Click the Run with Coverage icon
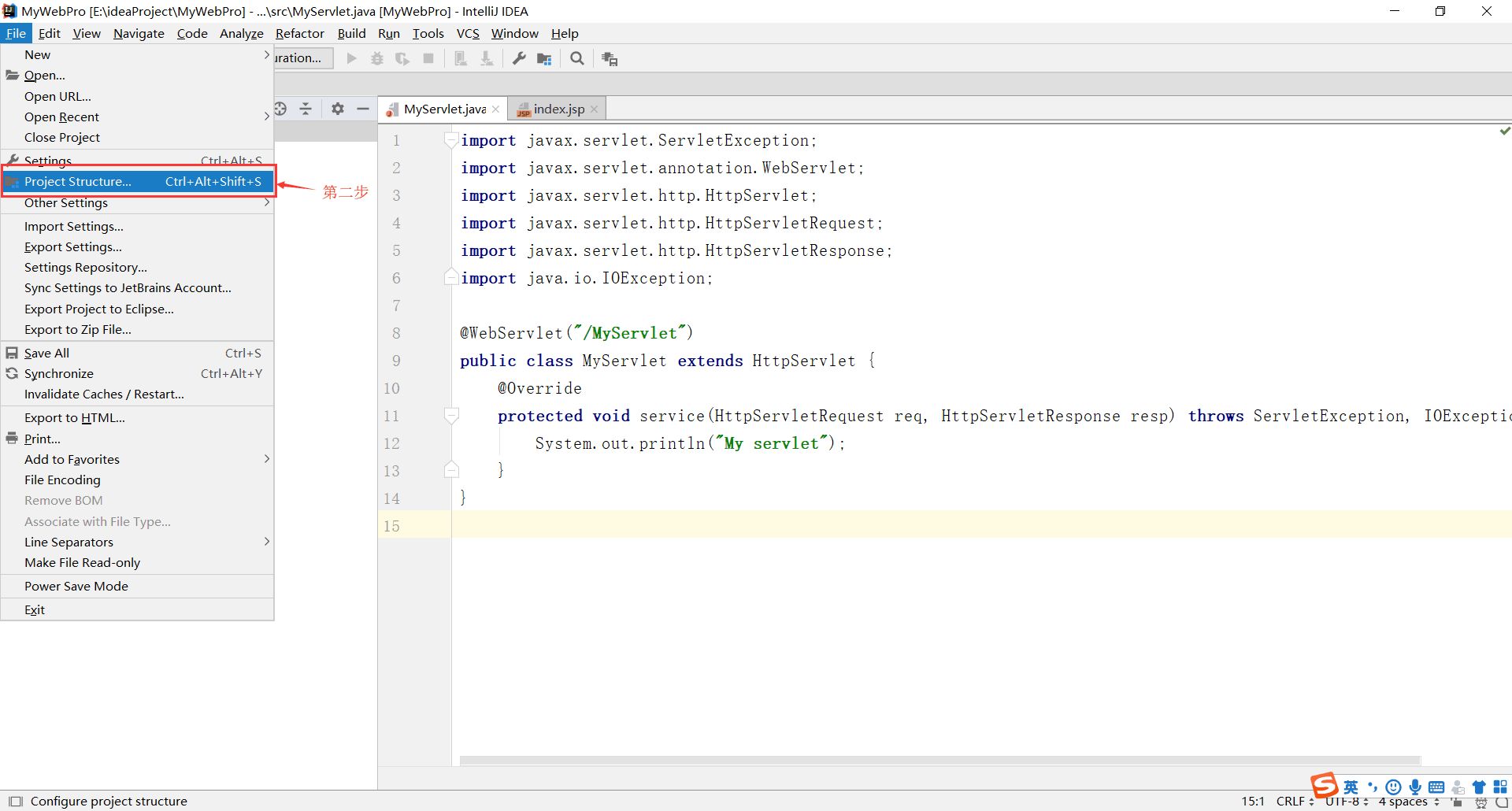This screenshot has width=1512, height=811. coord(402,58)
